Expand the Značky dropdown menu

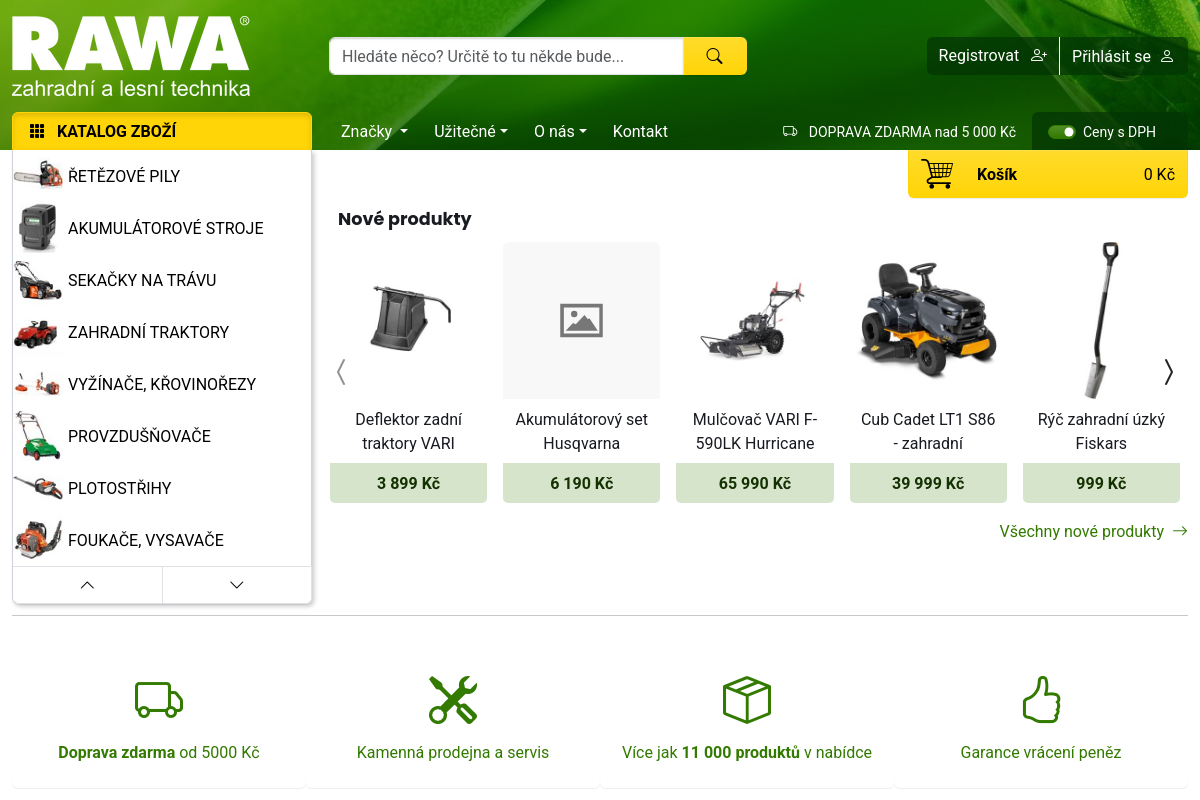point(374,131)
